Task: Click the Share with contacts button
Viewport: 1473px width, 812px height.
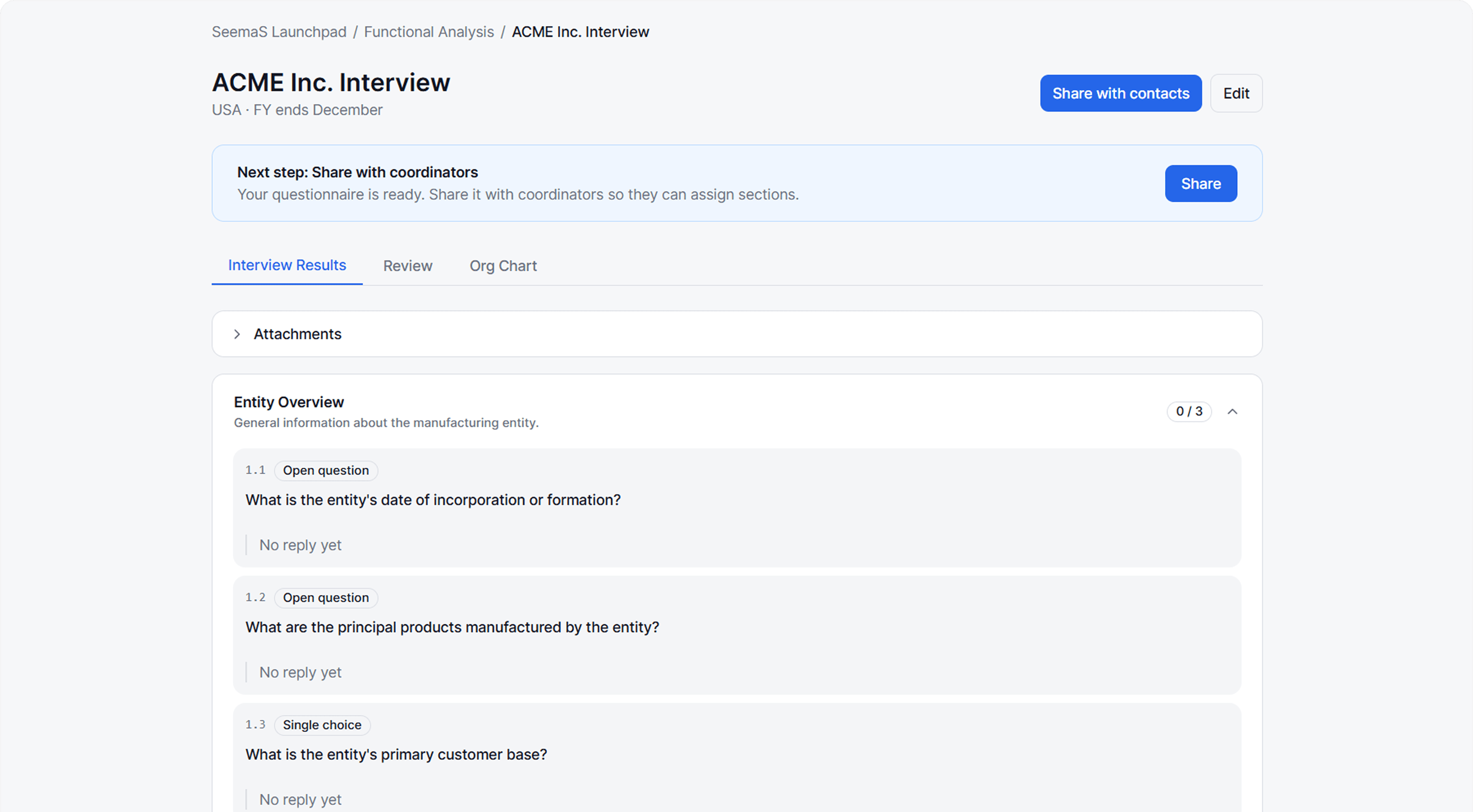Action: pos(1121,93)
